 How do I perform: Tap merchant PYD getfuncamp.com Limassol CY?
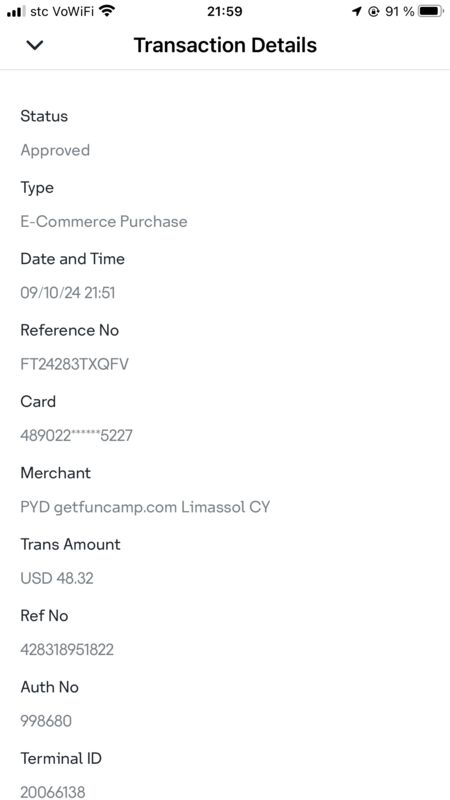(145, 507)
